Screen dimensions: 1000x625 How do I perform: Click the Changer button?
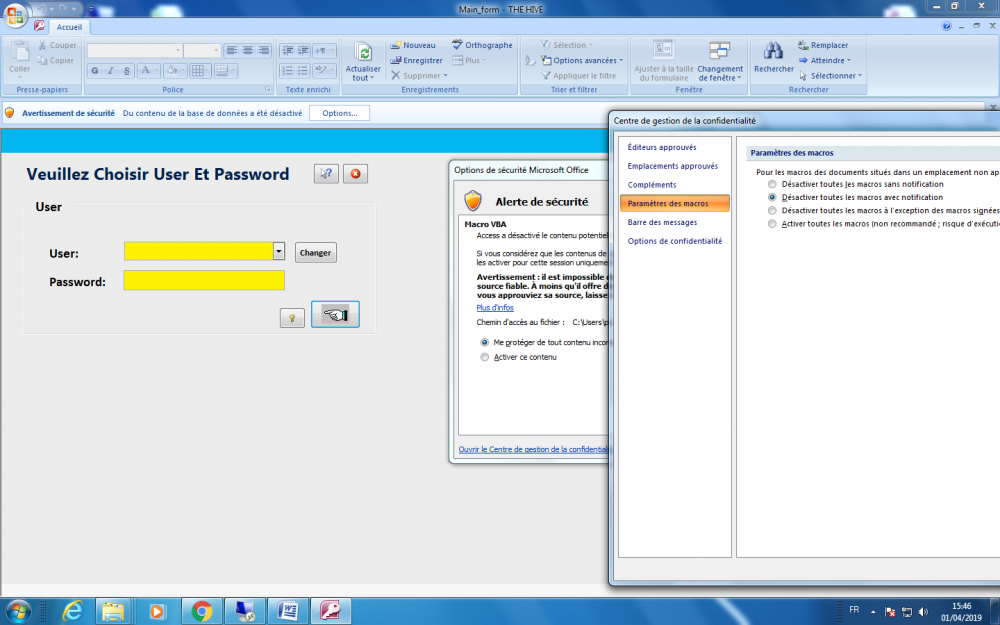pos(316,253)
